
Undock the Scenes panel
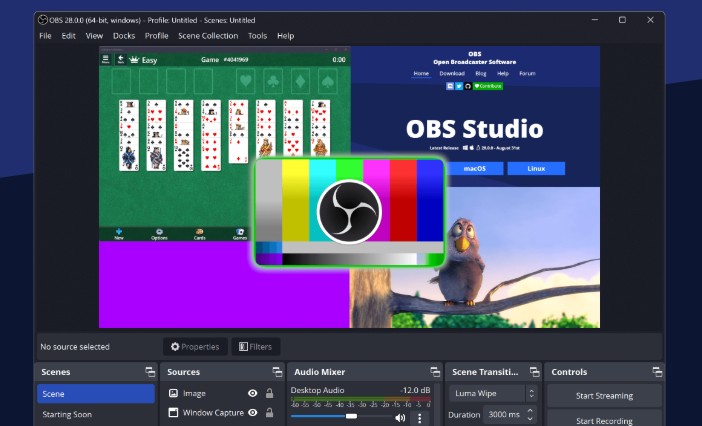(x=150, y=372)
